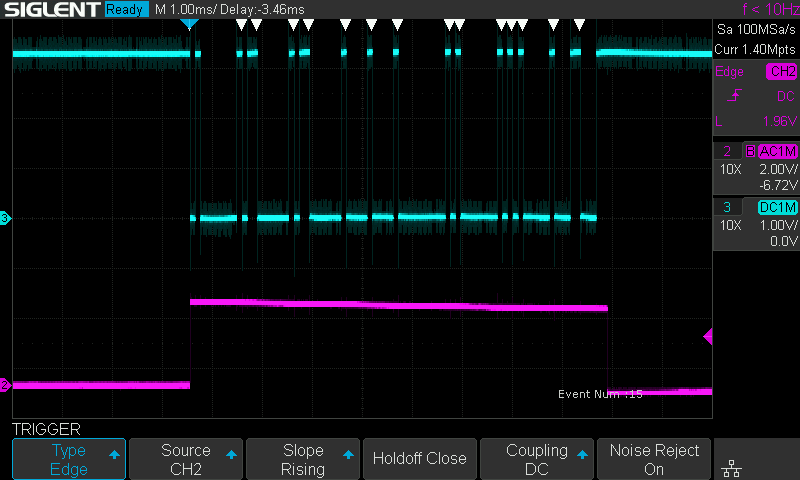Click the f < 10Hz frequency counter

tap(770, 9)
